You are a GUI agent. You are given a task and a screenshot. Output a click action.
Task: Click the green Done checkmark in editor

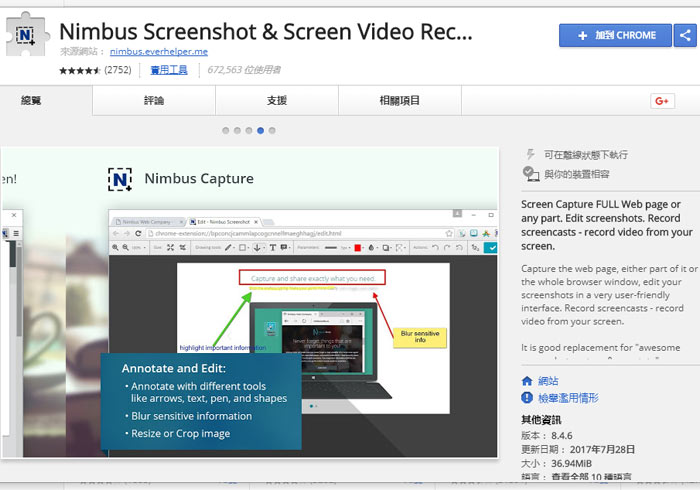pos(491,247)
